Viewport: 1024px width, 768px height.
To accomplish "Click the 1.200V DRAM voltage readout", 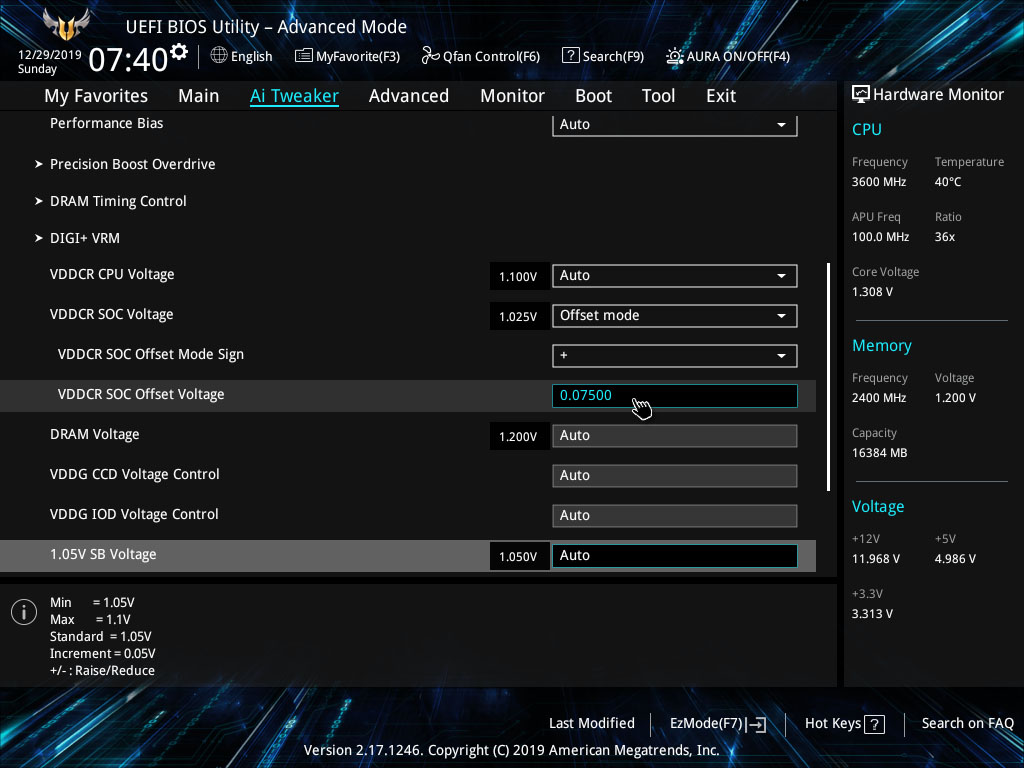I will (x=519, y=436).
